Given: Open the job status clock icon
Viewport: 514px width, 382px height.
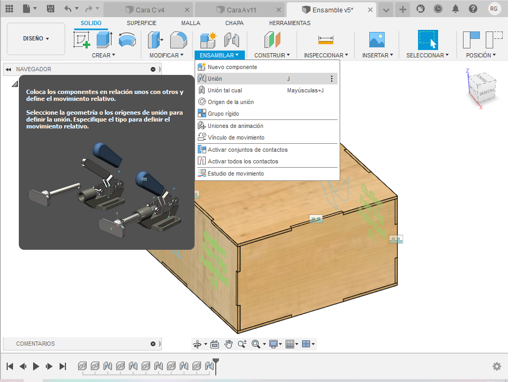Looking at the screenshot, I should pos(438,9).
